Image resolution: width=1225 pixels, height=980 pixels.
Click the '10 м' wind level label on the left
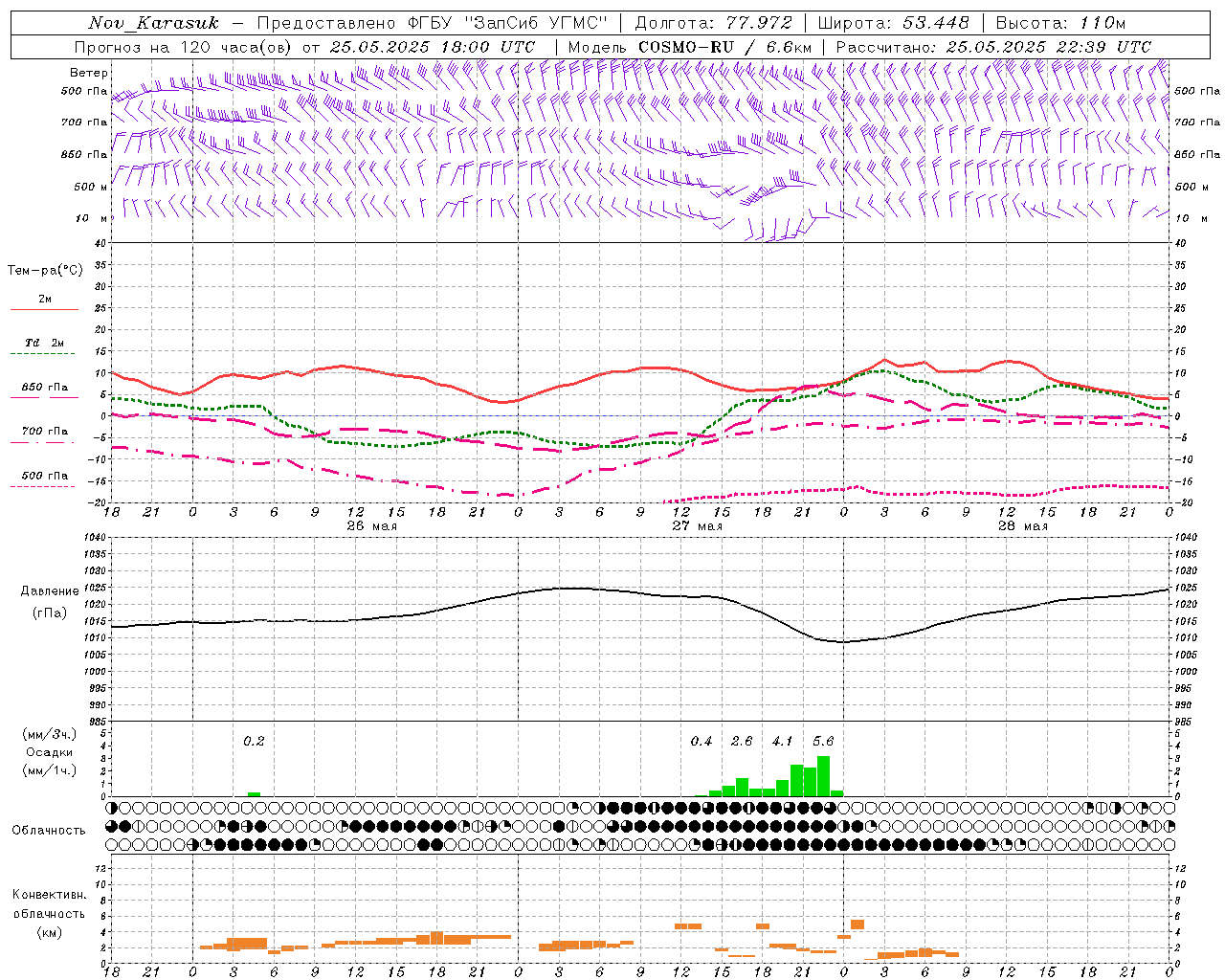click(x=91, y=218)
